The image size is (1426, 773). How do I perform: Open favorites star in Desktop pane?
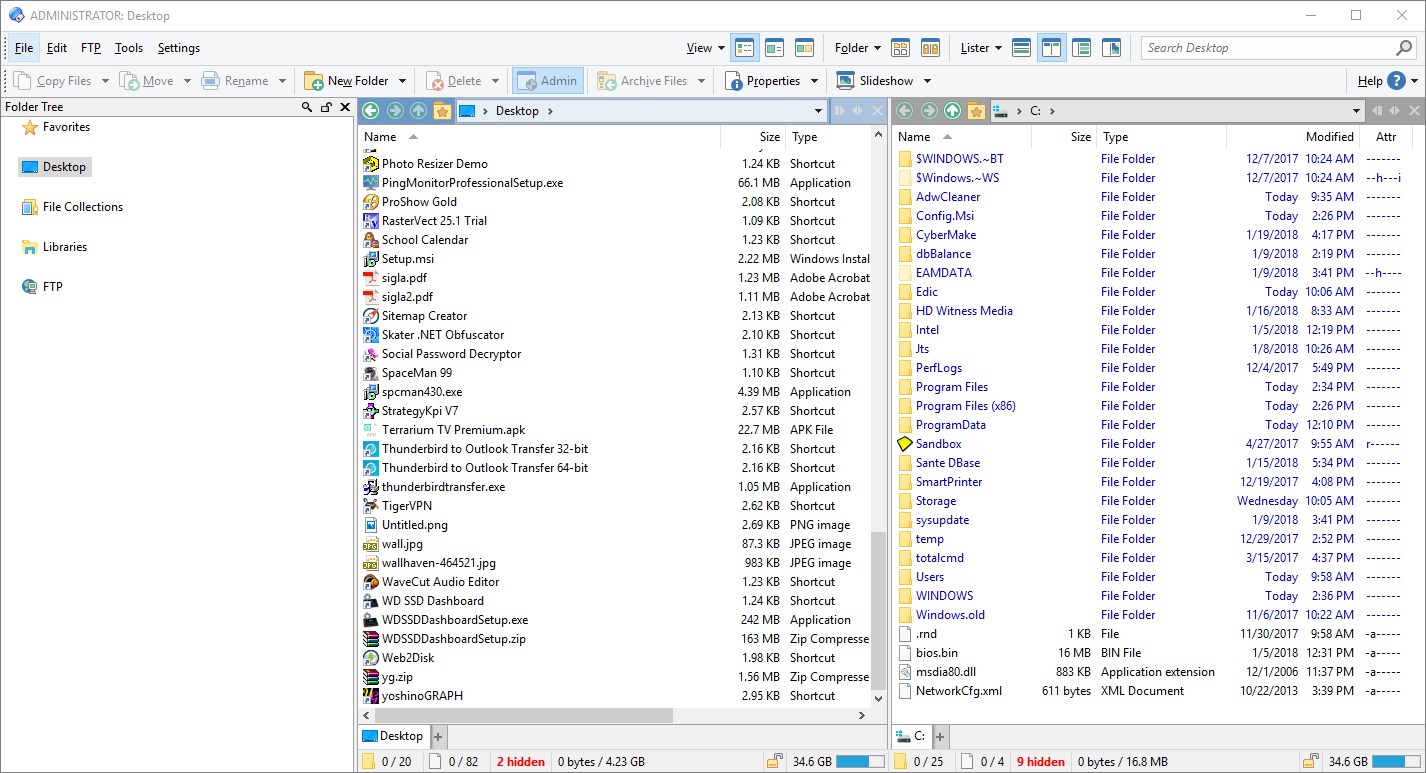coord(443,111)
